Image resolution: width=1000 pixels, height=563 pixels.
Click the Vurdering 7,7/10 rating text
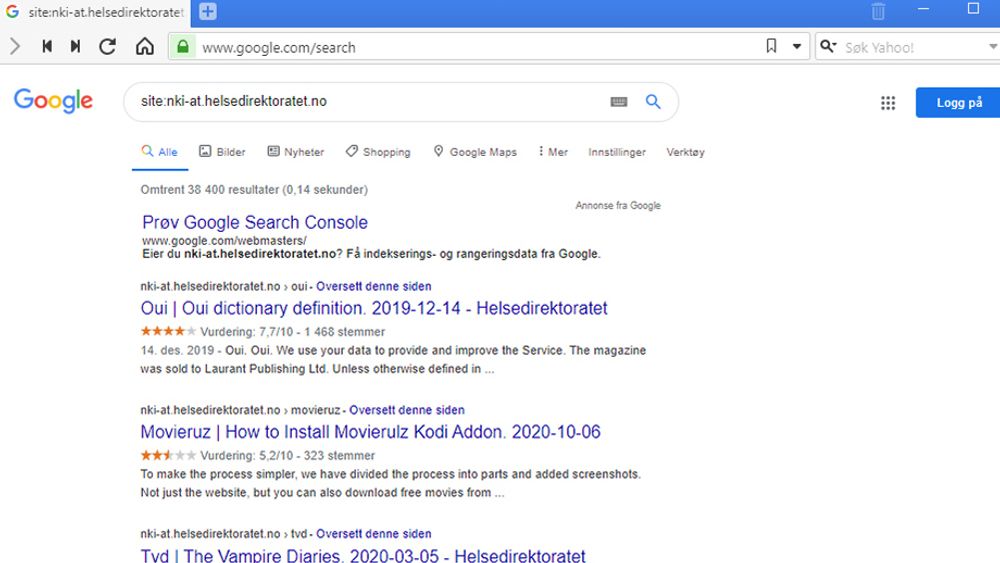[293, 332]
